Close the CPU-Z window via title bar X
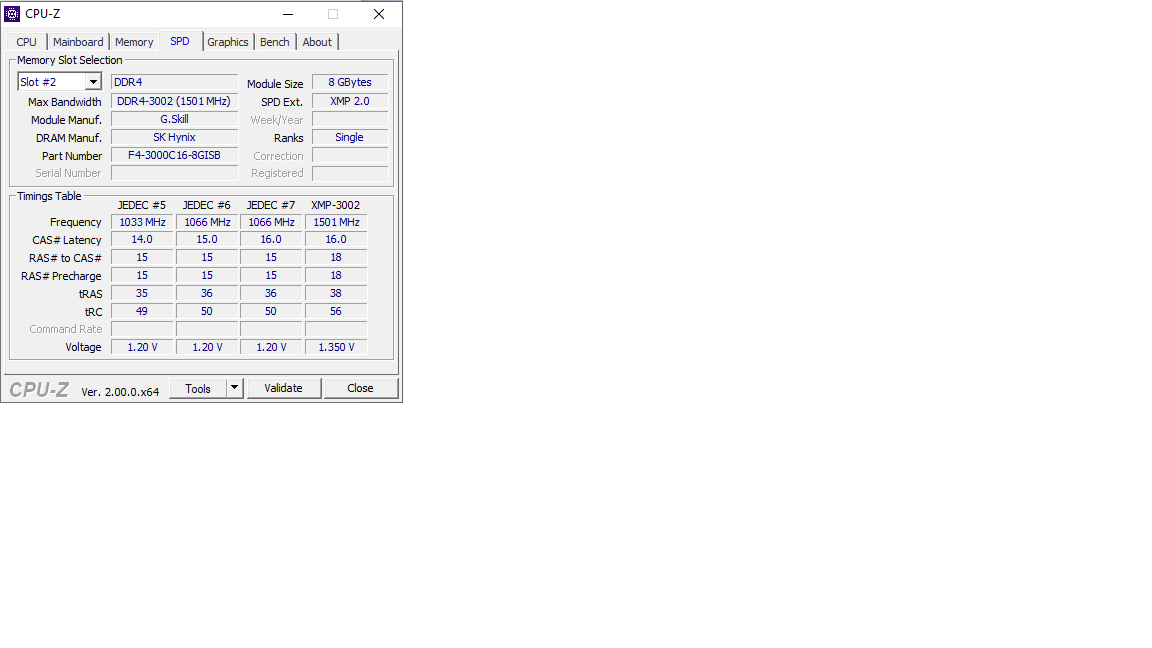1152x648 pixels. 379,14
